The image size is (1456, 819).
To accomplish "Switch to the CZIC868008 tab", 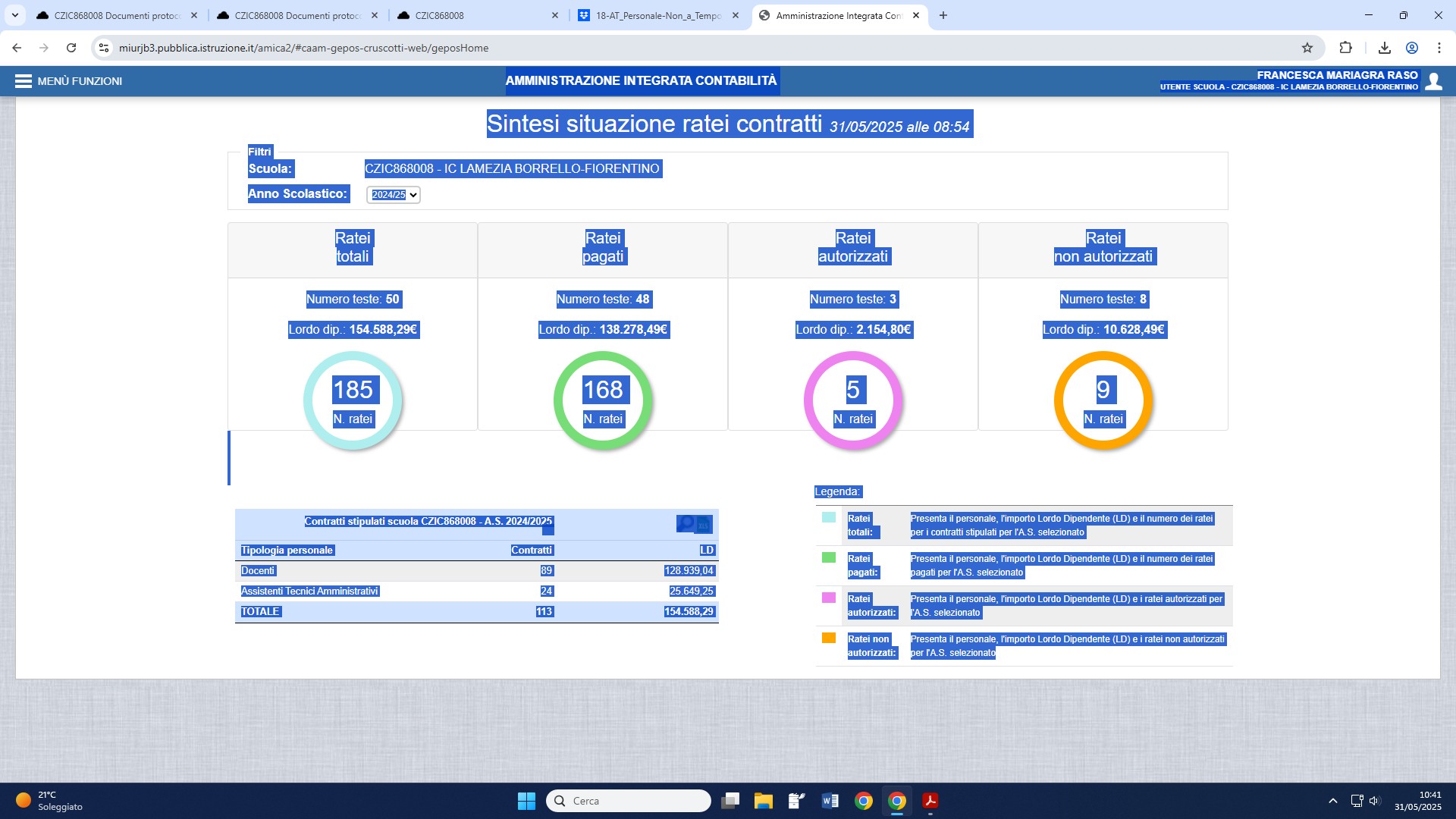I will tap(478, 15).
